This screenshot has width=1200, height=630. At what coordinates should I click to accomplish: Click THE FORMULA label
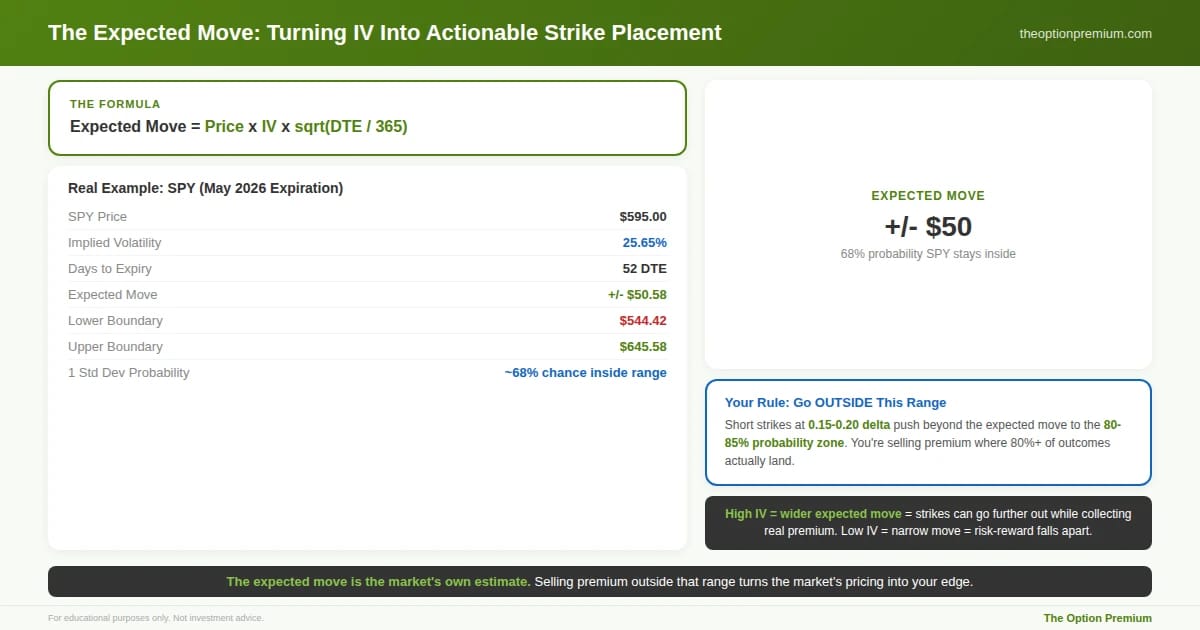(x=115, y=104)
